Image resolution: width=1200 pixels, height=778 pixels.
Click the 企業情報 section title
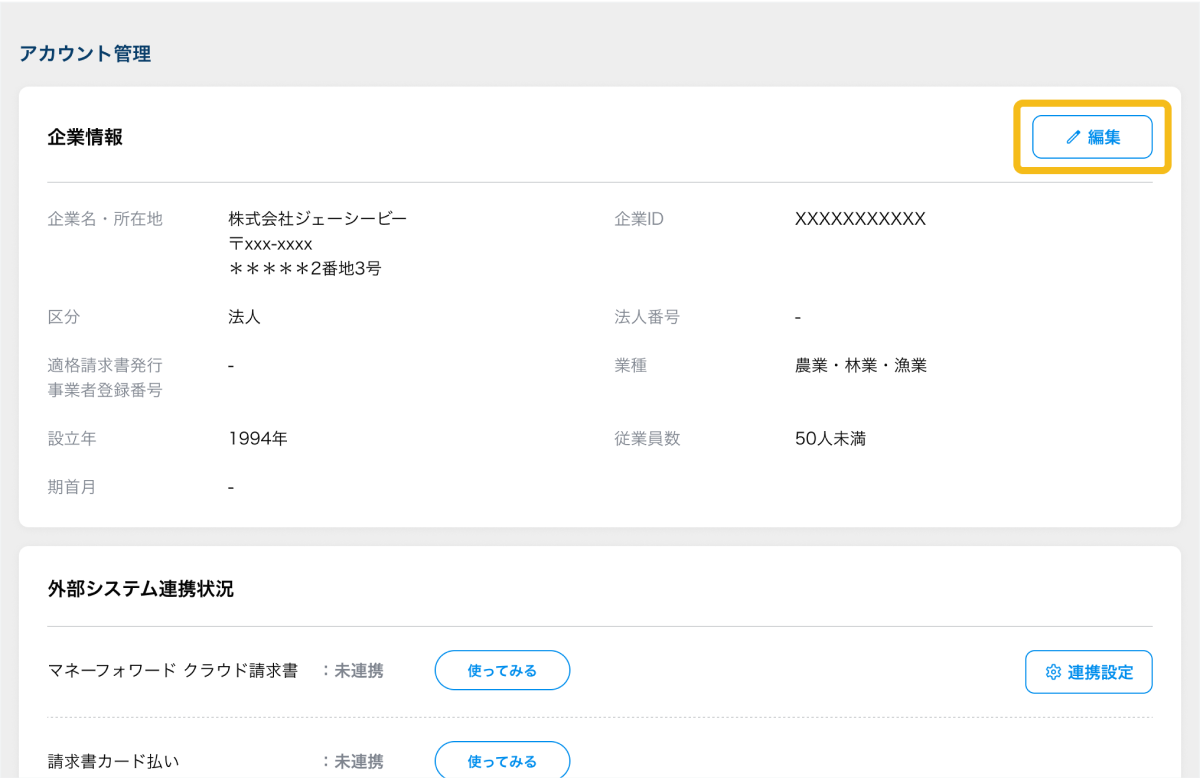pos(85,137)
